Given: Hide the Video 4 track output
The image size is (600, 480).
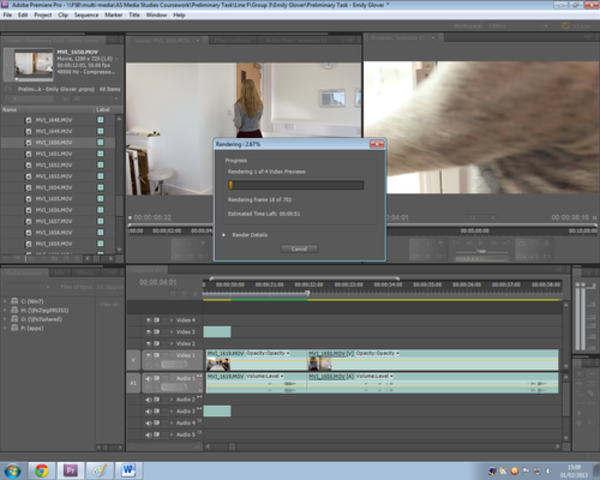Looking at the screenshot, I should 148,320.
